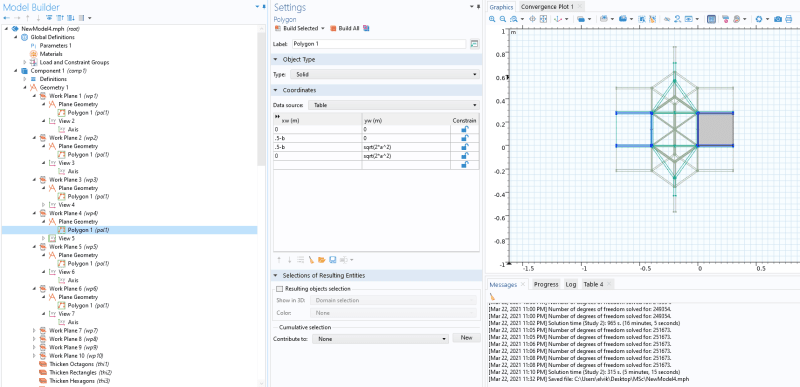This screenshot has width=800, height=387.
Task: Open the Data source dropdown showing Table
Action: (x=393, y=105)
